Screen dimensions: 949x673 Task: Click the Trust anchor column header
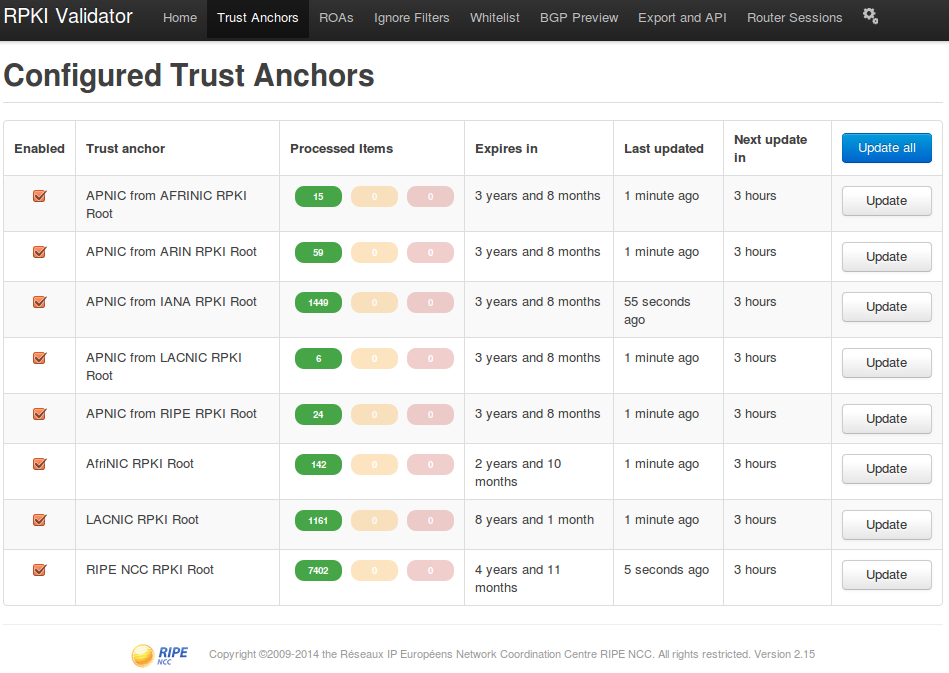tap(125, 149)
